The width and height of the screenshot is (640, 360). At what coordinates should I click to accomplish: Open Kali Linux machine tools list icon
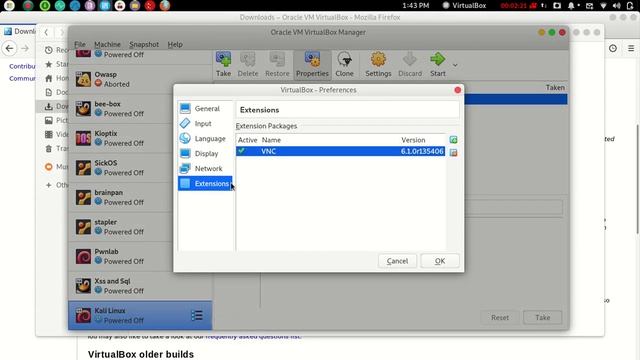point(197,315)
